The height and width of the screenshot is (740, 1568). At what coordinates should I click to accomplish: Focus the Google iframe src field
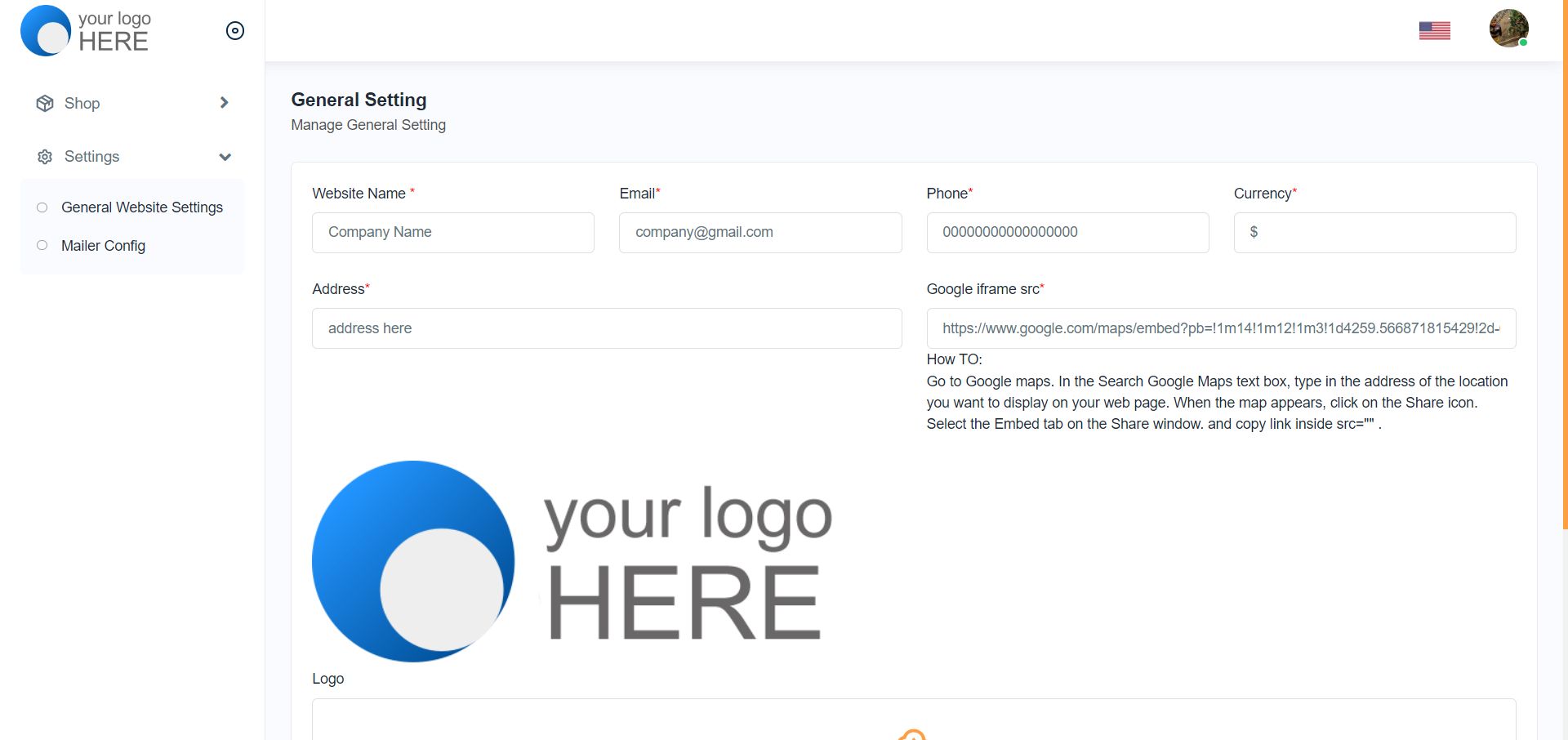1221,328
